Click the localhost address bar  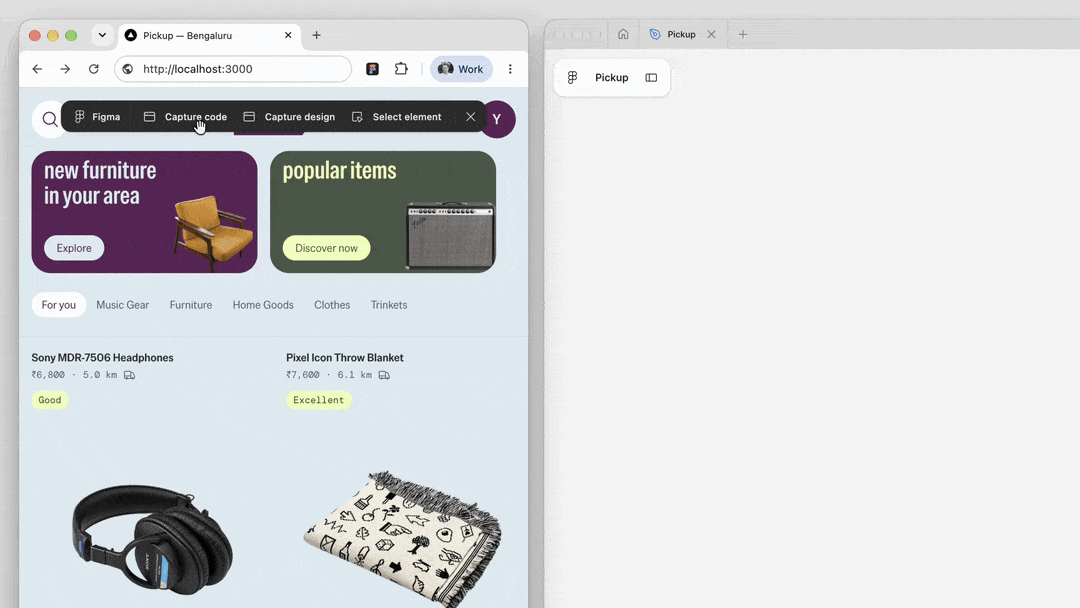[x=233, y=69]
